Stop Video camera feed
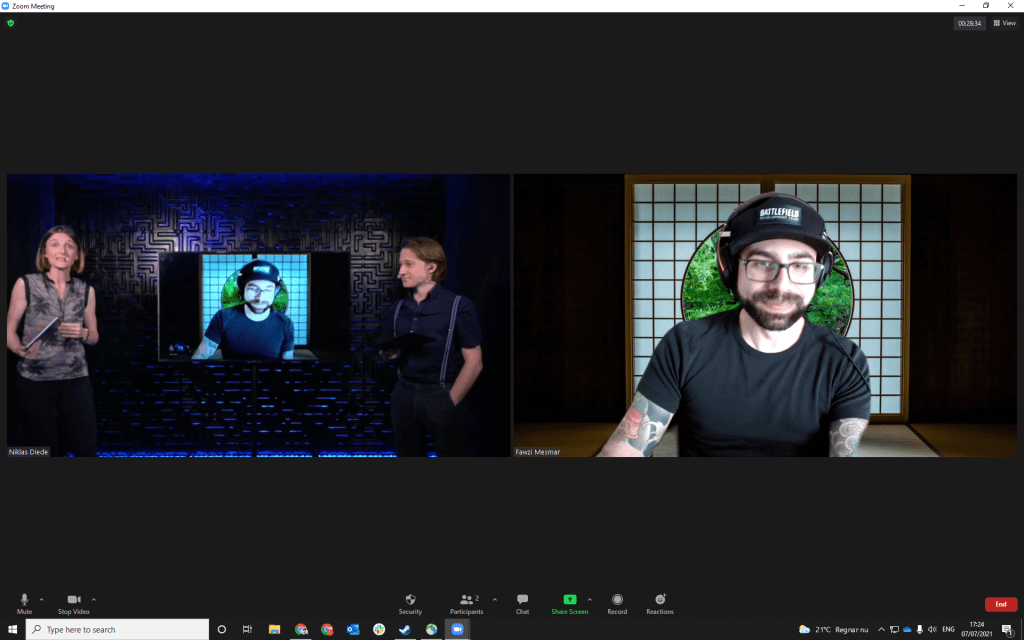 tap(73, 601)
